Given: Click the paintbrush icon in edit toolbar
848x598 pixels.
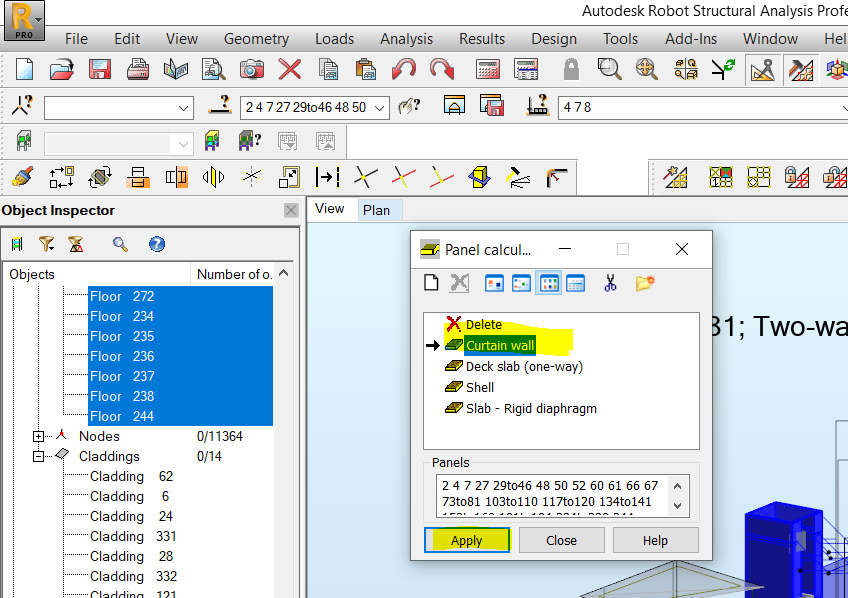Looking at the screenshot, I should [x=23, y=177].
